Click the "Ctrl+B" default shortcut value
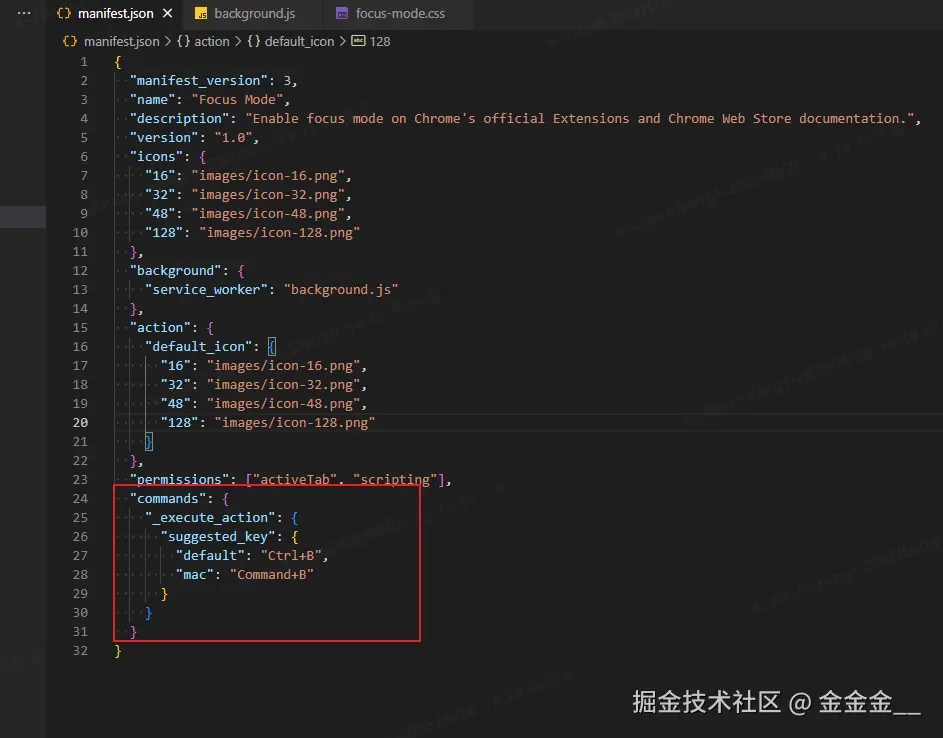Image resolution: width=943 pixels, height=738 pixels. click(291, 556)
